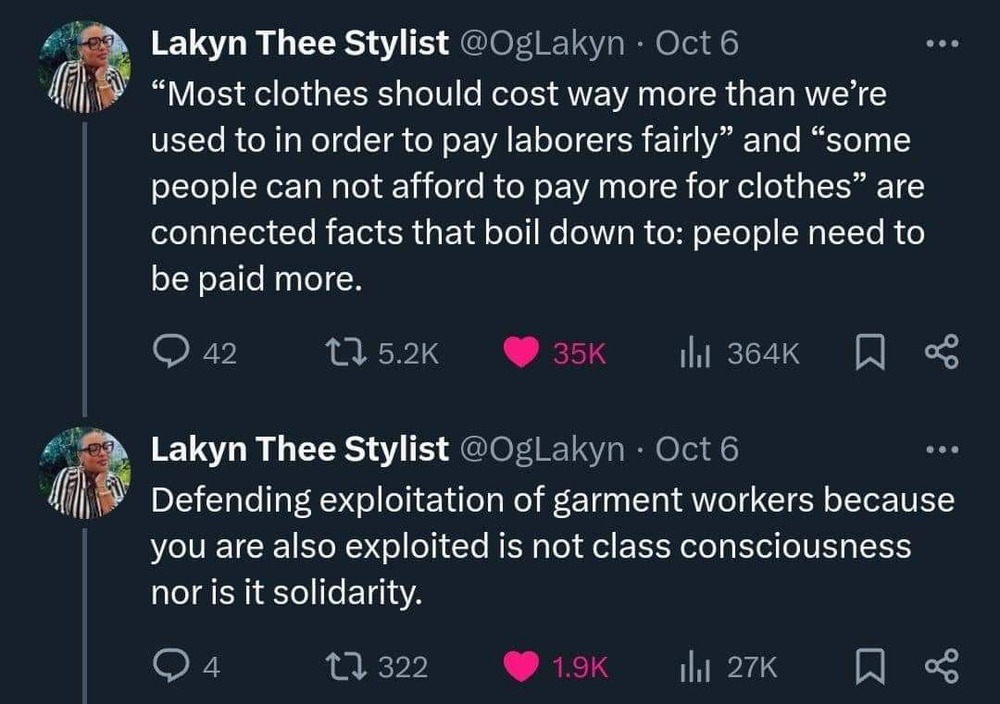
Task: Share the first tweet about clothes cost
Action: point(942,353)
